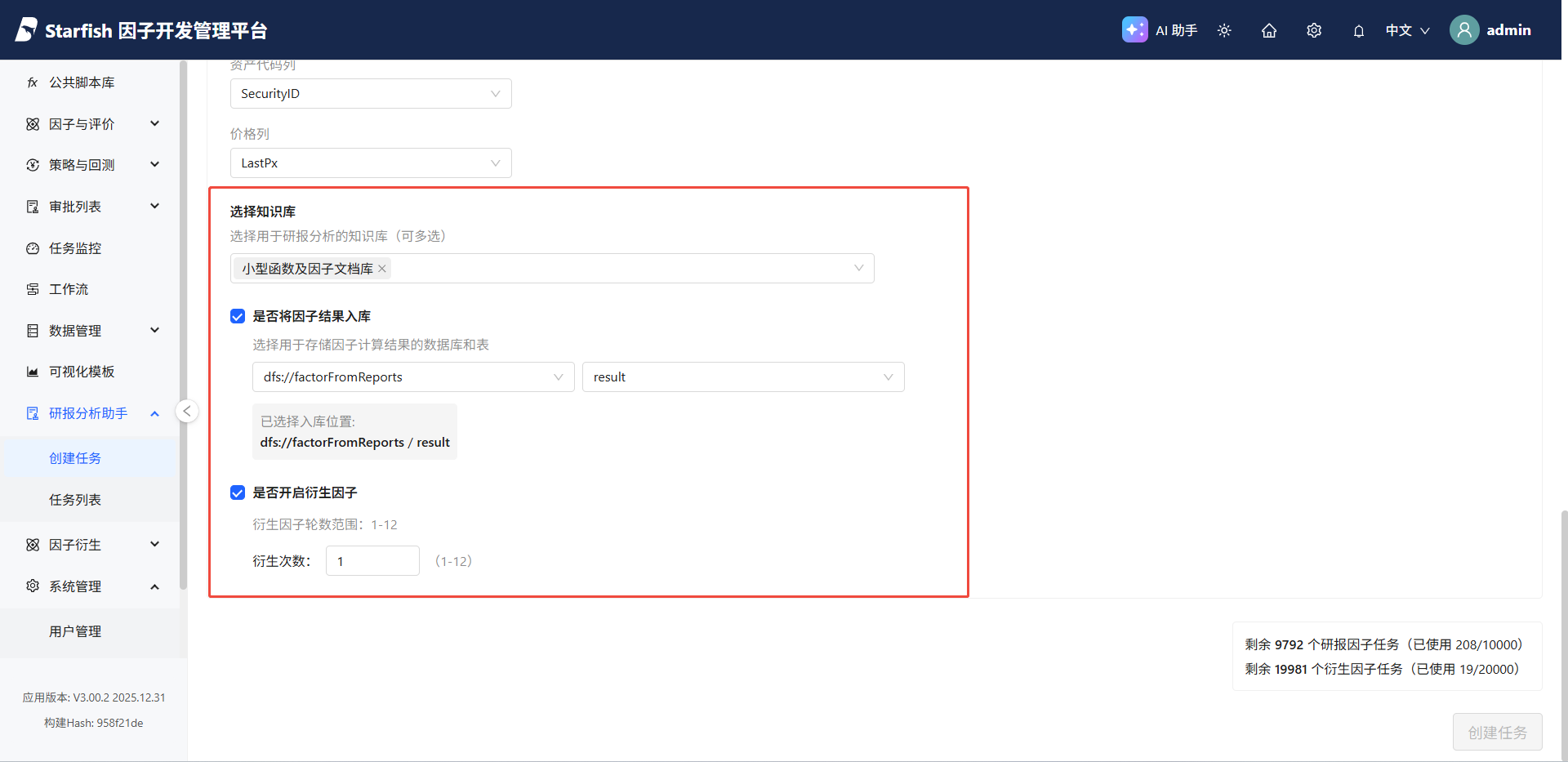Click the admin user avatar
Viewport: 1568px width, 762px height.
[1464, 30]
